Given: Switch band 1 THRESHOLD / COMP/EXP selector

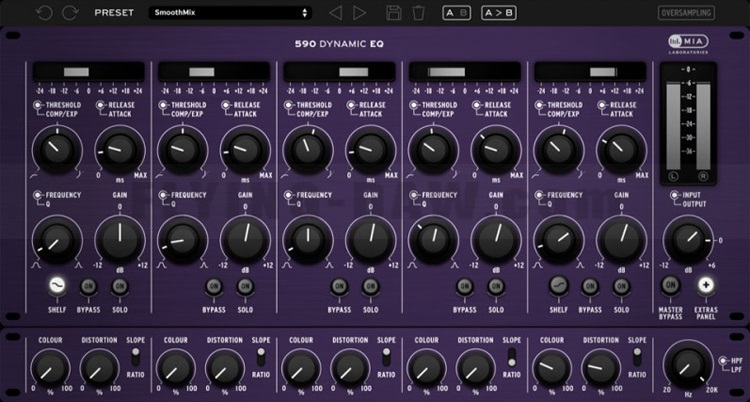Looking at the screenshot, I should pyautogui.click(x=38, y=105).
